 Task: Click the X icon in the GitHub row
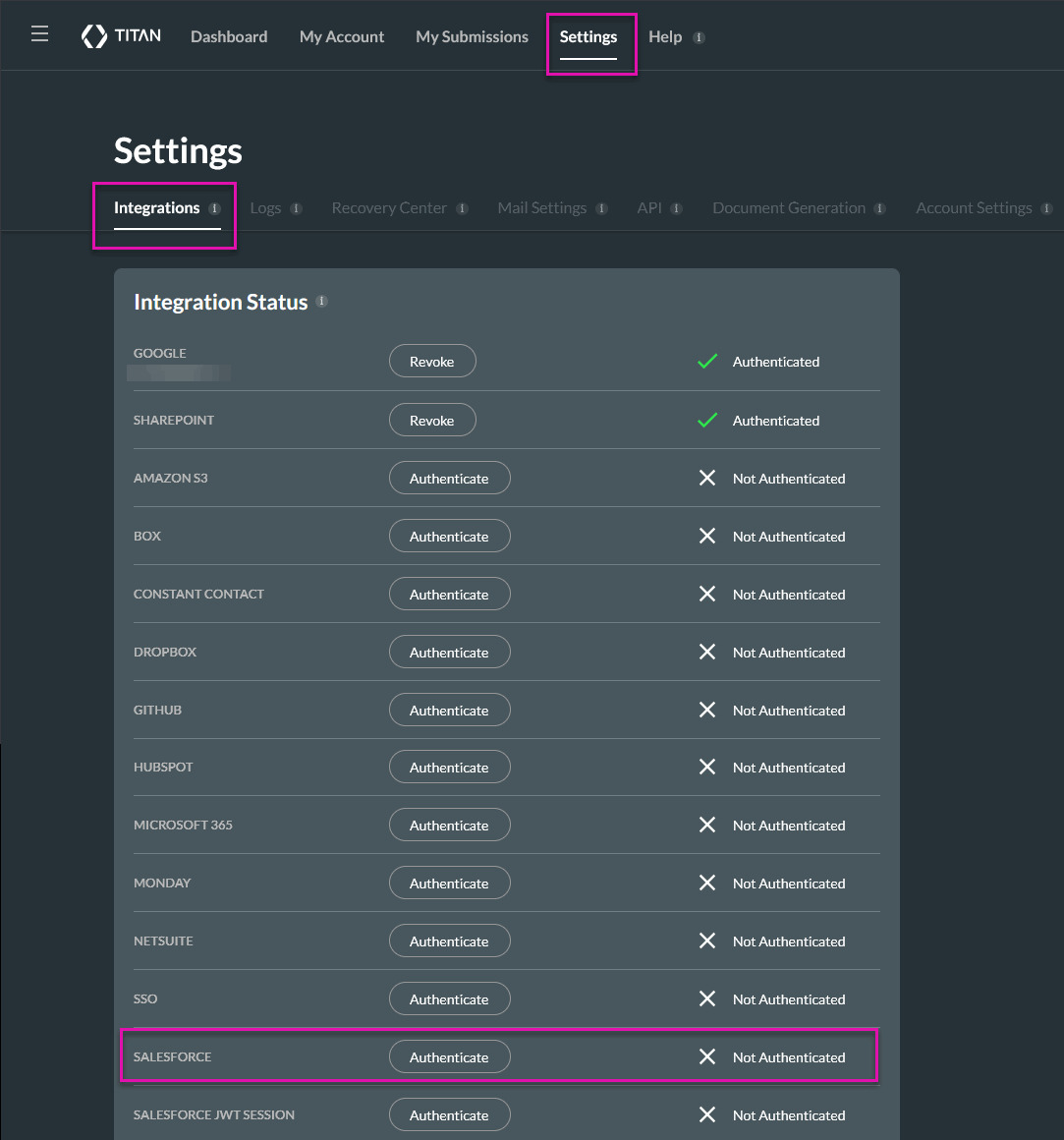pos(707,710)
